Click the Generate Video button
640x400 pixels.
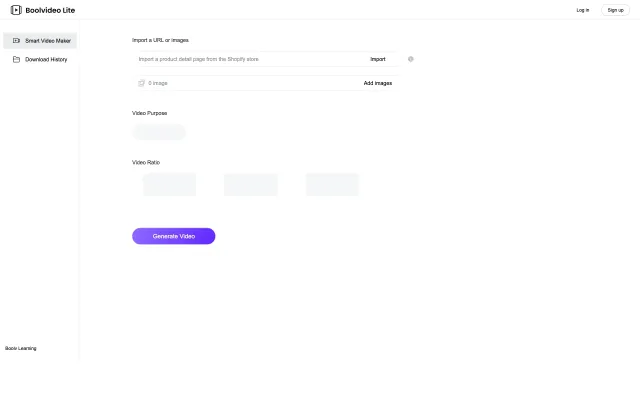(x=173, y=236)
